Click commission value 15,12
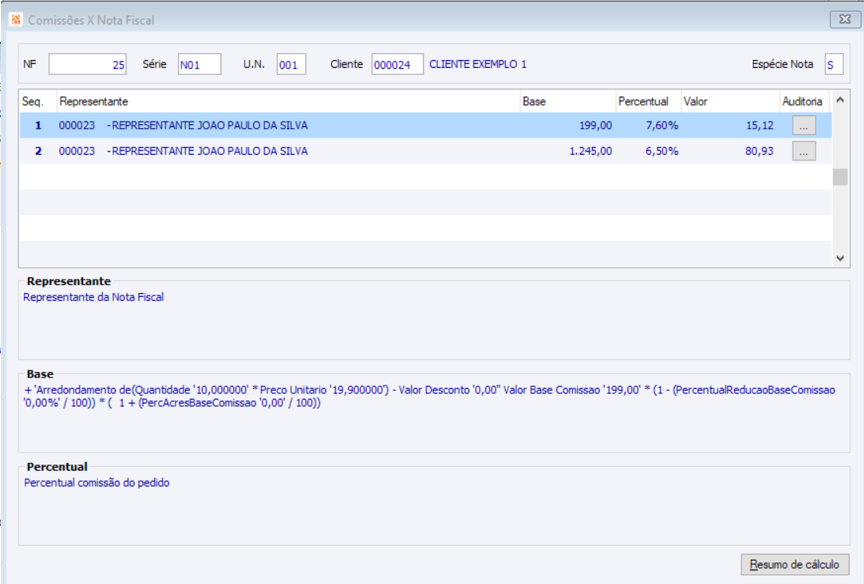Screen dimensions: 864x584 pos(760,126)
